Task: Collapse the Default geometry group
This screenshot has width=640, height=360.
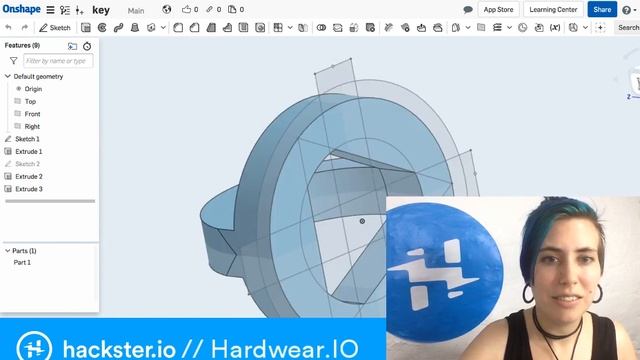Action: coord(7,76)
